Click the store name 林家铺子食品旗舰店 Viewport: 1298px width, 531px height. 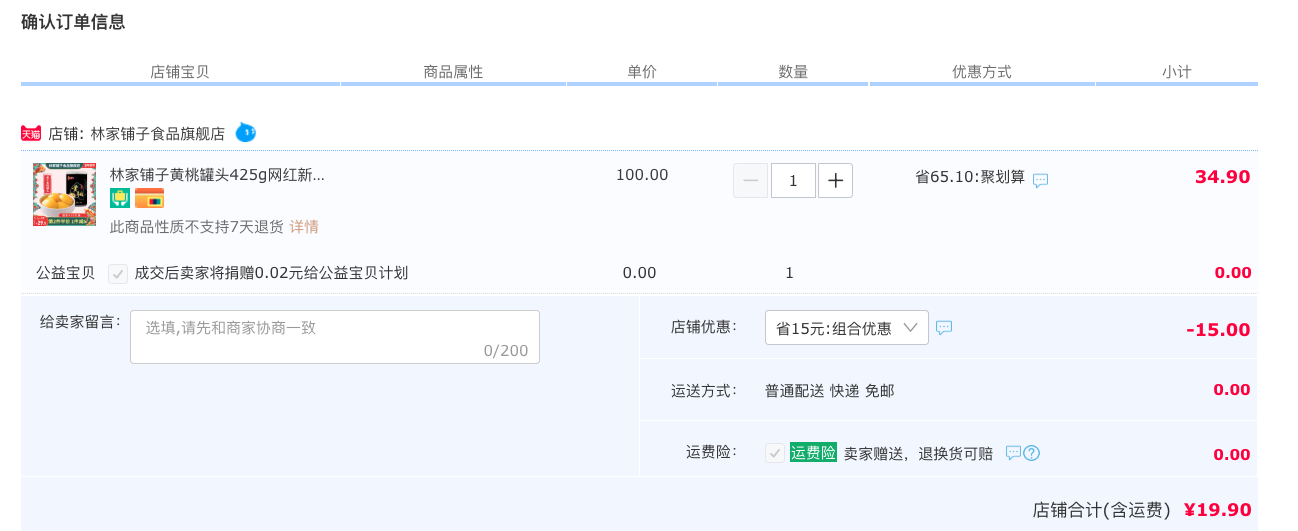coord(158,133)
